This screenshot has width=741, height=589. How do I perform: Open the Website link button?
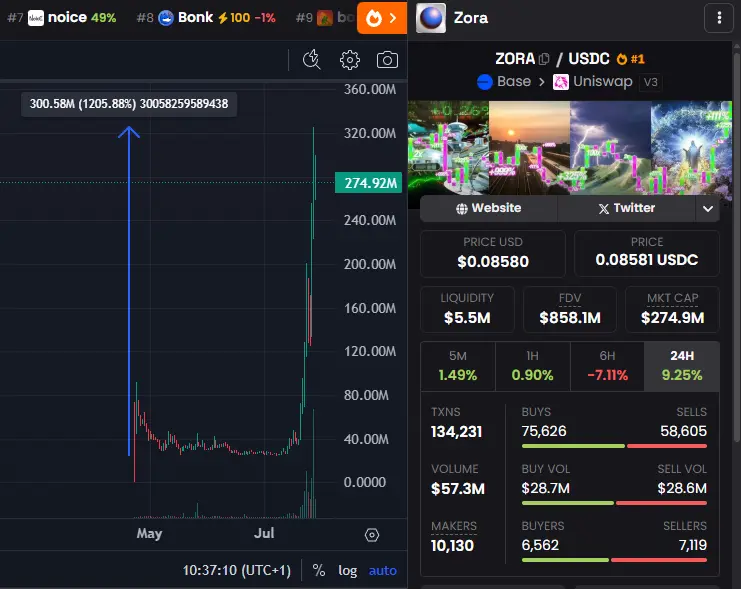489,208
